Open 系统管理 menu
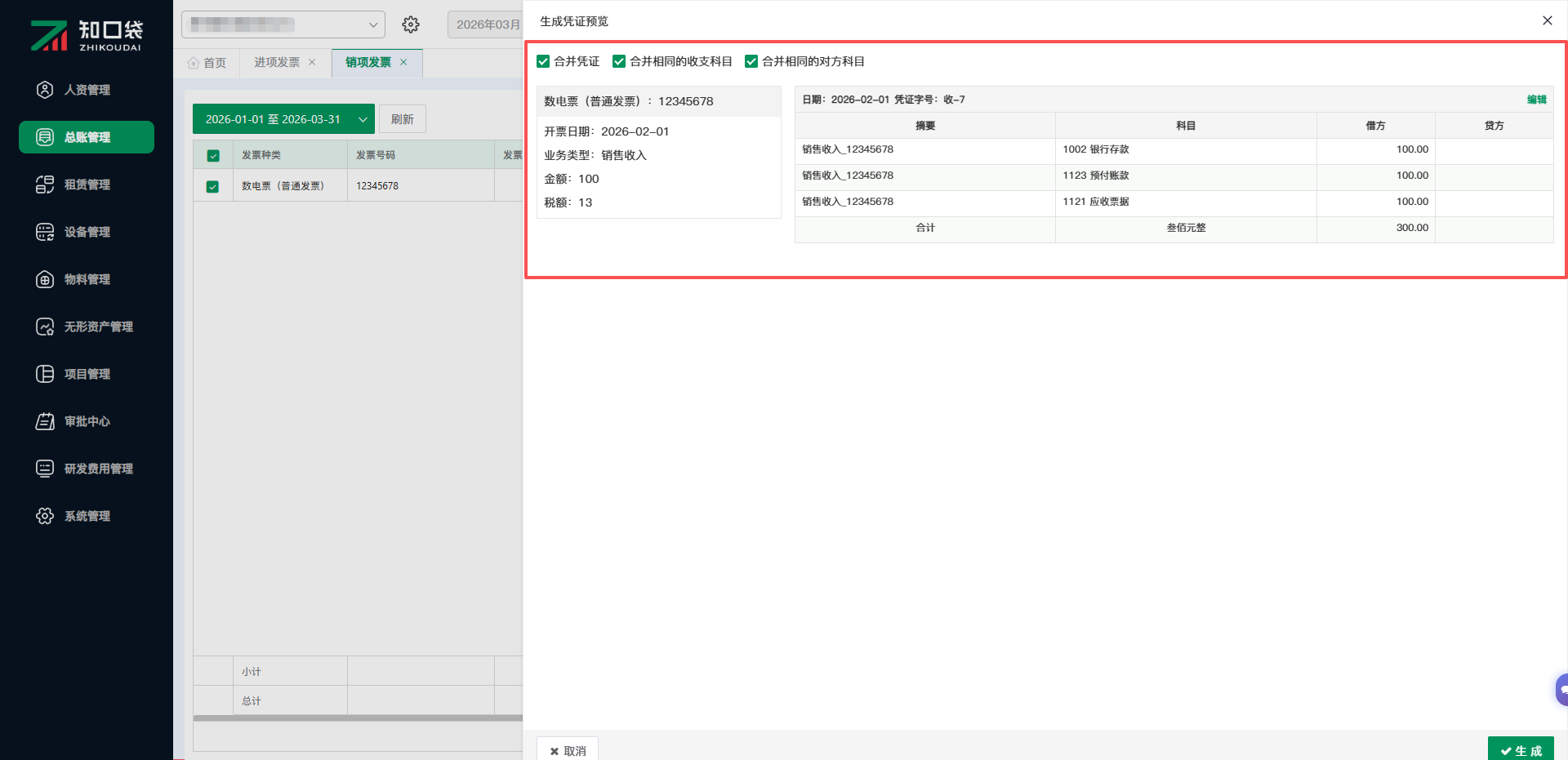Image resolution: width=1568 pixels, height=760 pixels. 87,516
